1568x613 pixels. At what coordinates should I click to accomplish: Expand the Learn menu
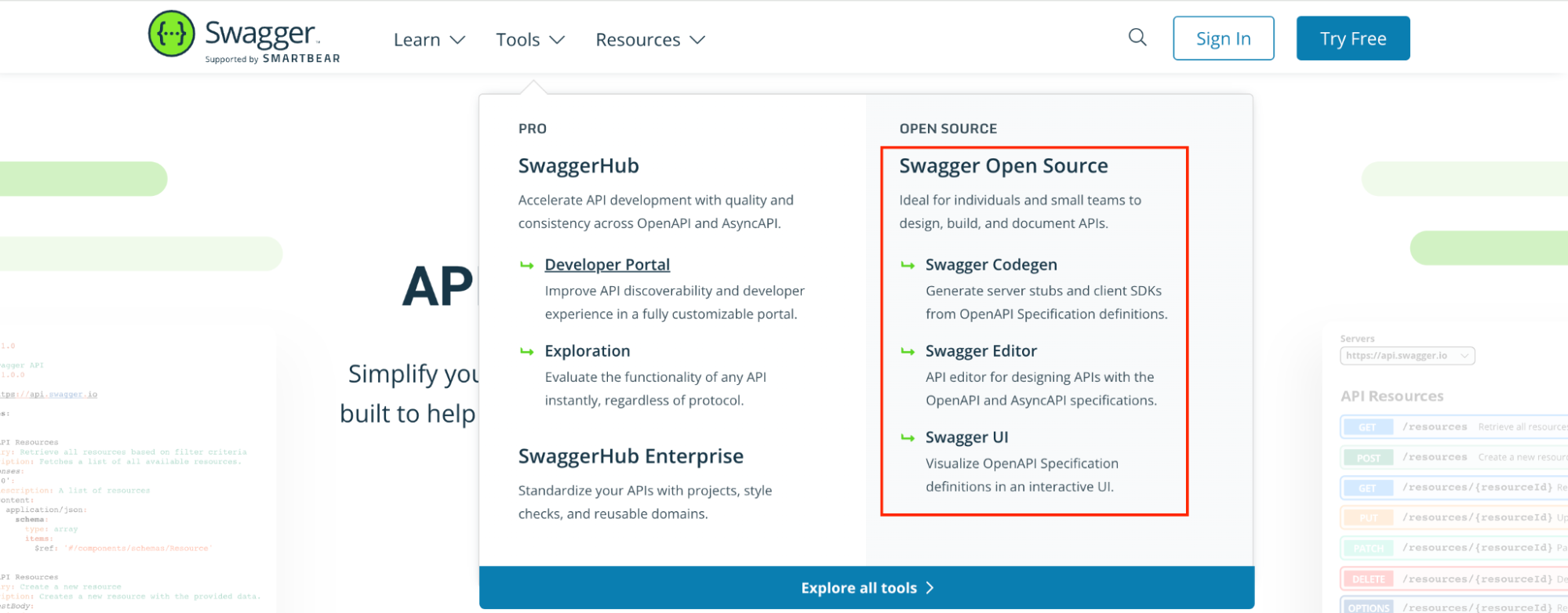429,39
